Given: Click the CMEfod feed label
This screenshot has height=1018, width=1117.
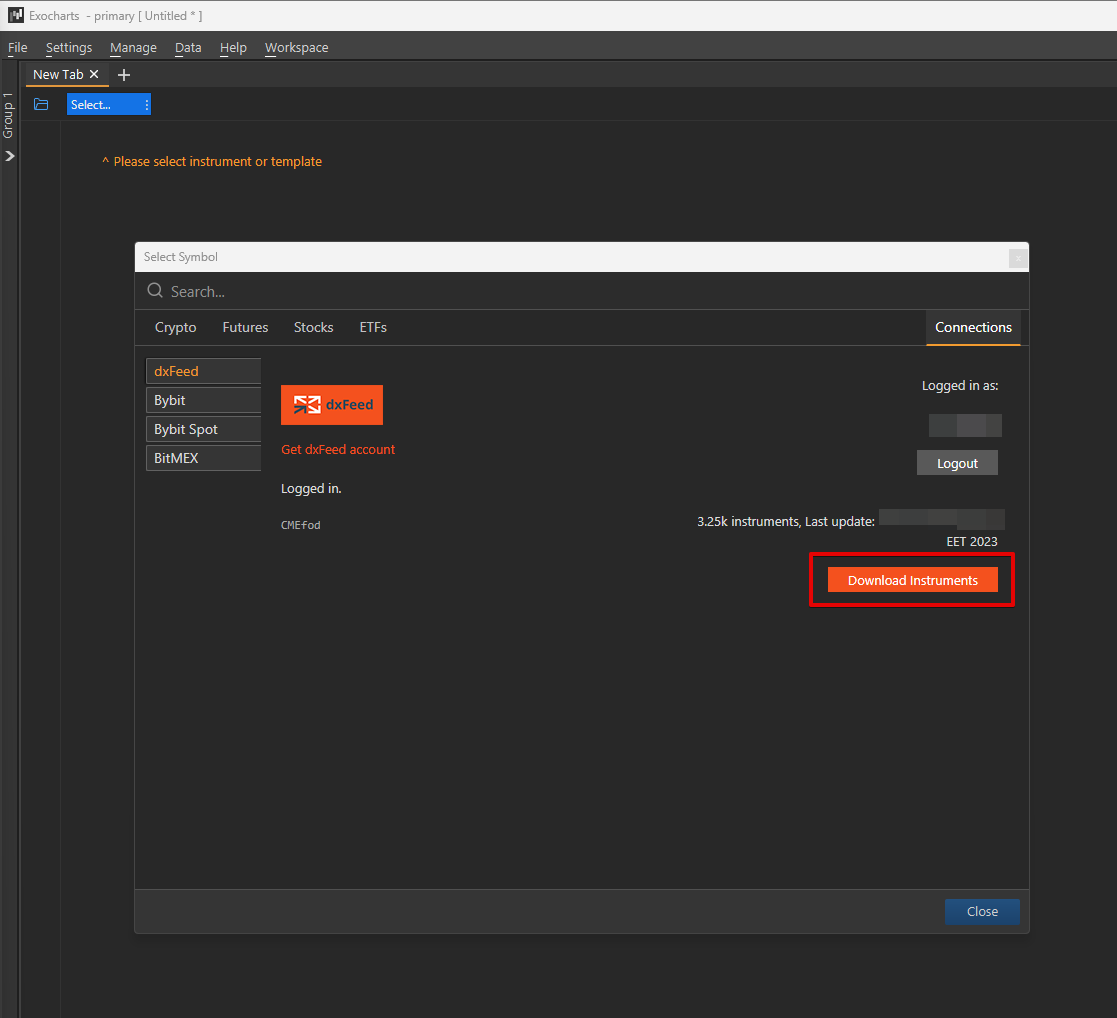Looking at the screenshot, I should point(301,525).
